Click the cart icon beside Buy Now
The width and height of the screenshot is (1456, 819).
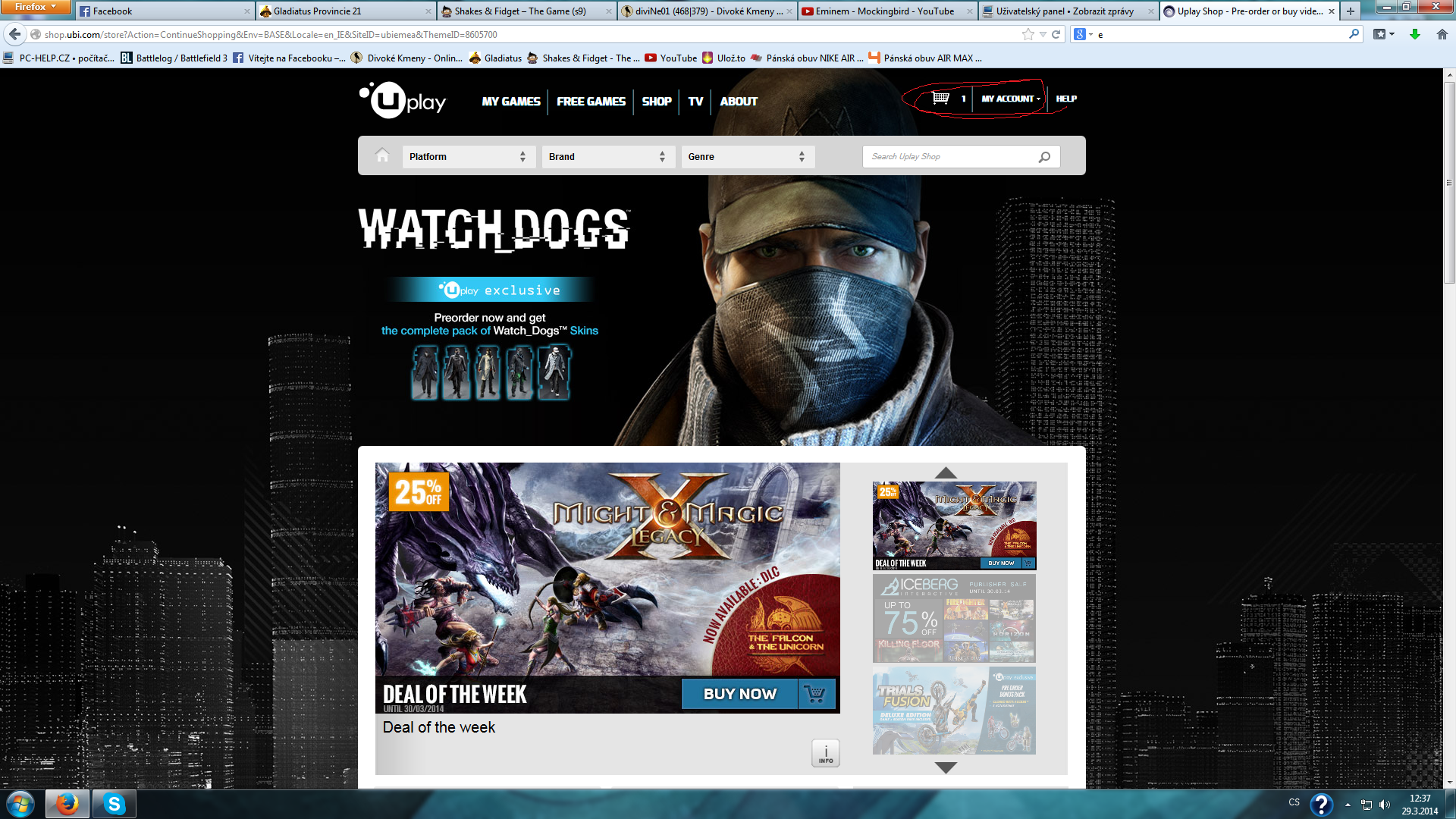(816, 694)
